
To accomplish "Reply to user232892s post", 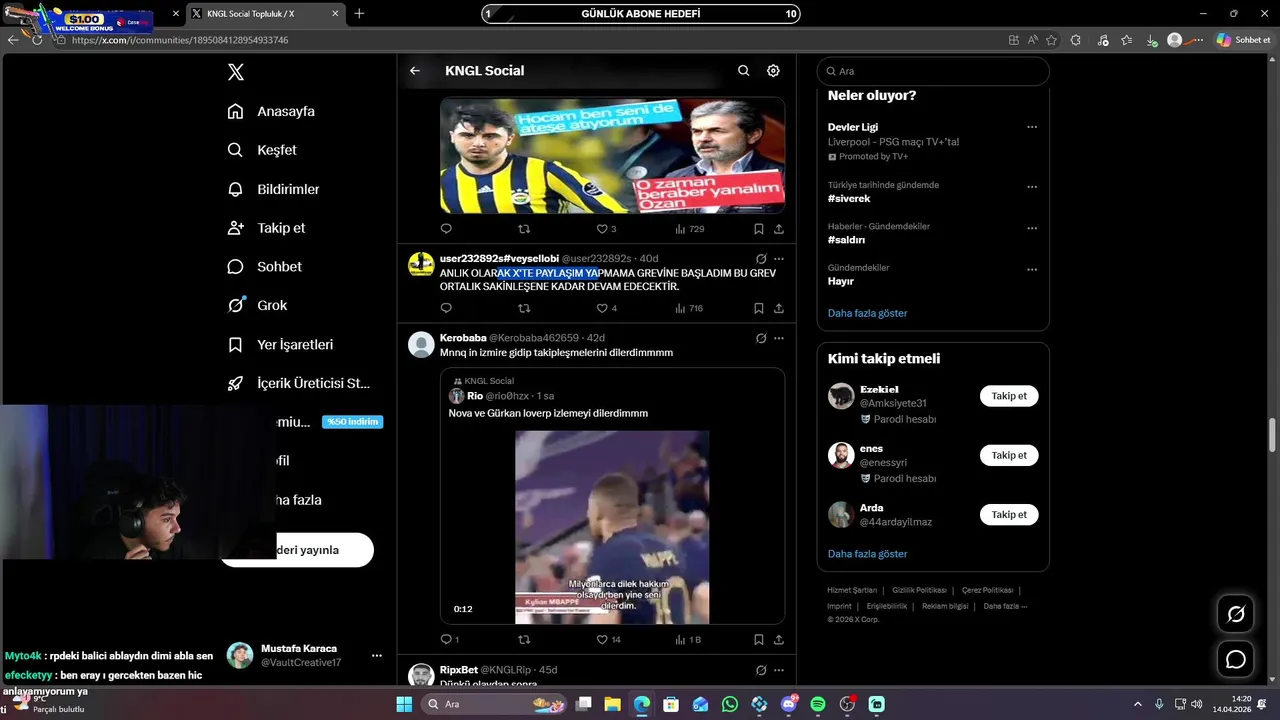I will 446,308.
